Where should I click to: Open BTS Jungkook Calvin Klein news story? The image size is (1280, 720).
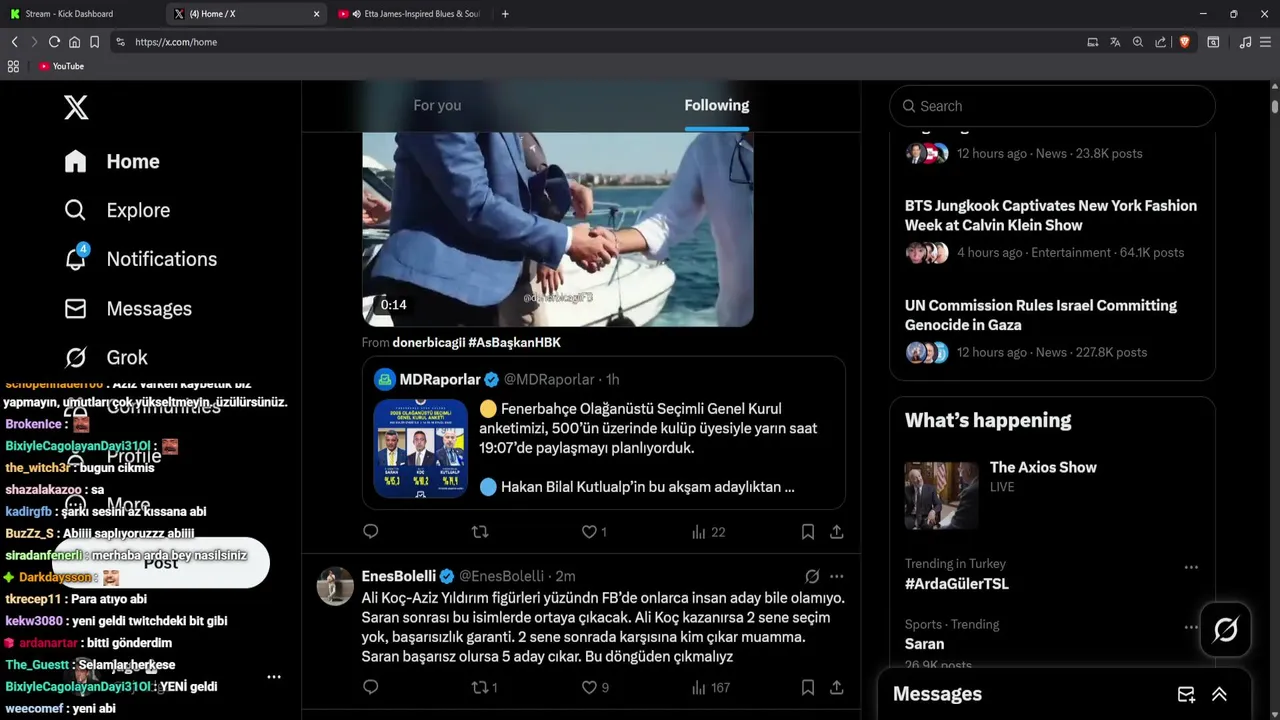(x=1051, y=215)
